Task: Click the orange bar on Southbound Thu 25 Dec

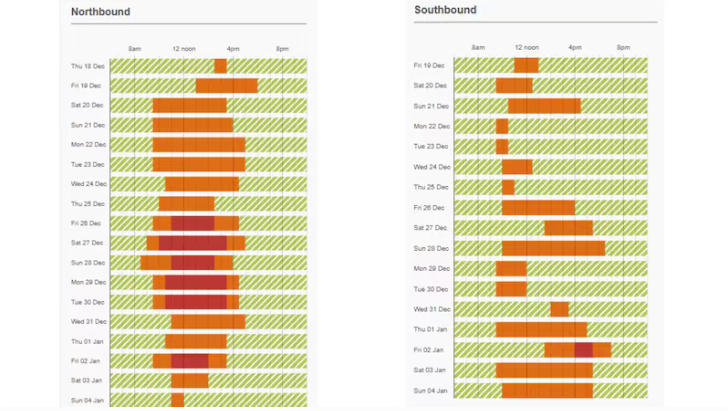Action: click(x=508, y=187)
